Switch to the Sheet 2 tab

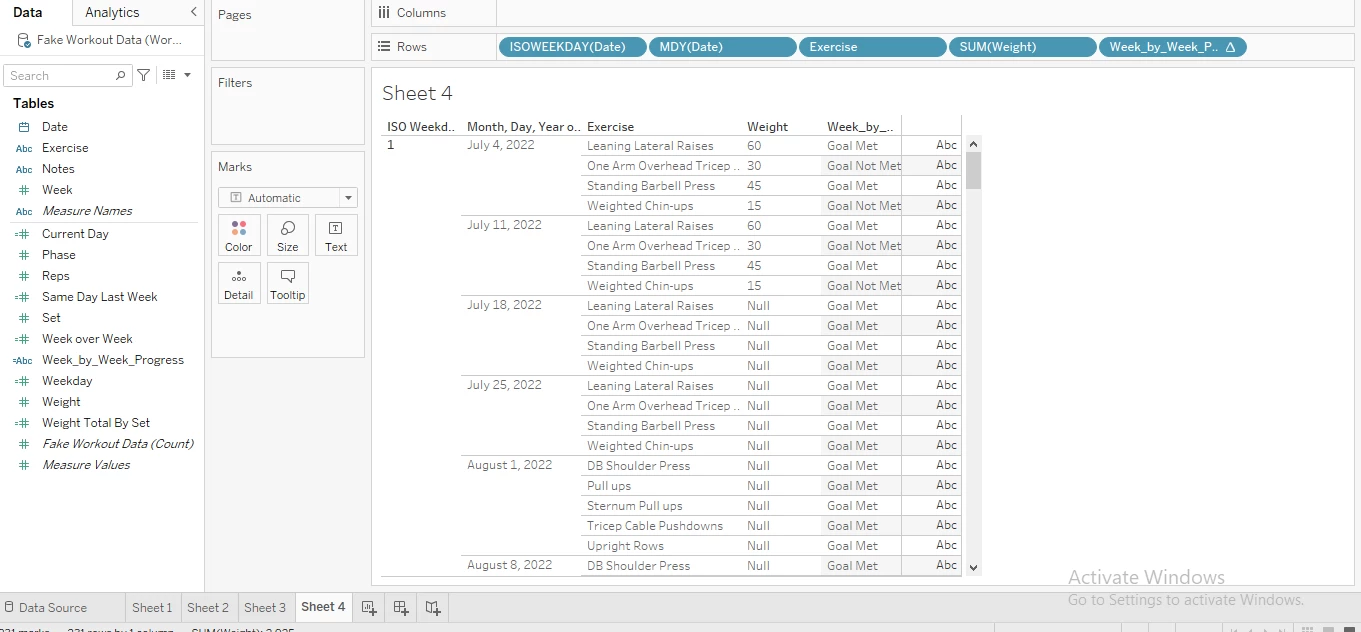208,607
